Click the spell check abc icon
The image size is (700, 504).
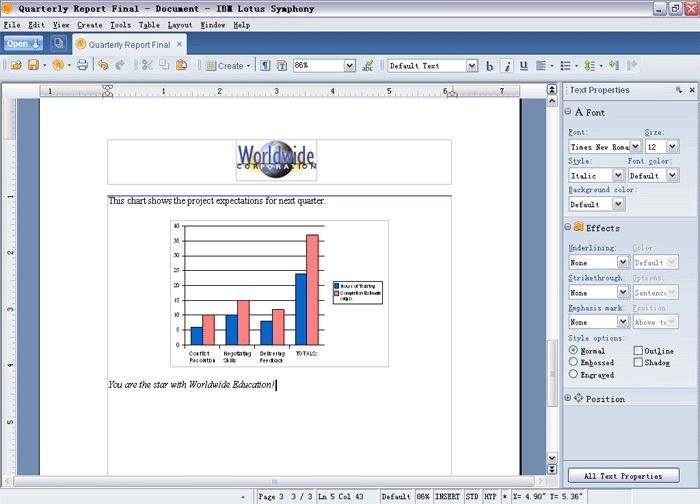367,66
